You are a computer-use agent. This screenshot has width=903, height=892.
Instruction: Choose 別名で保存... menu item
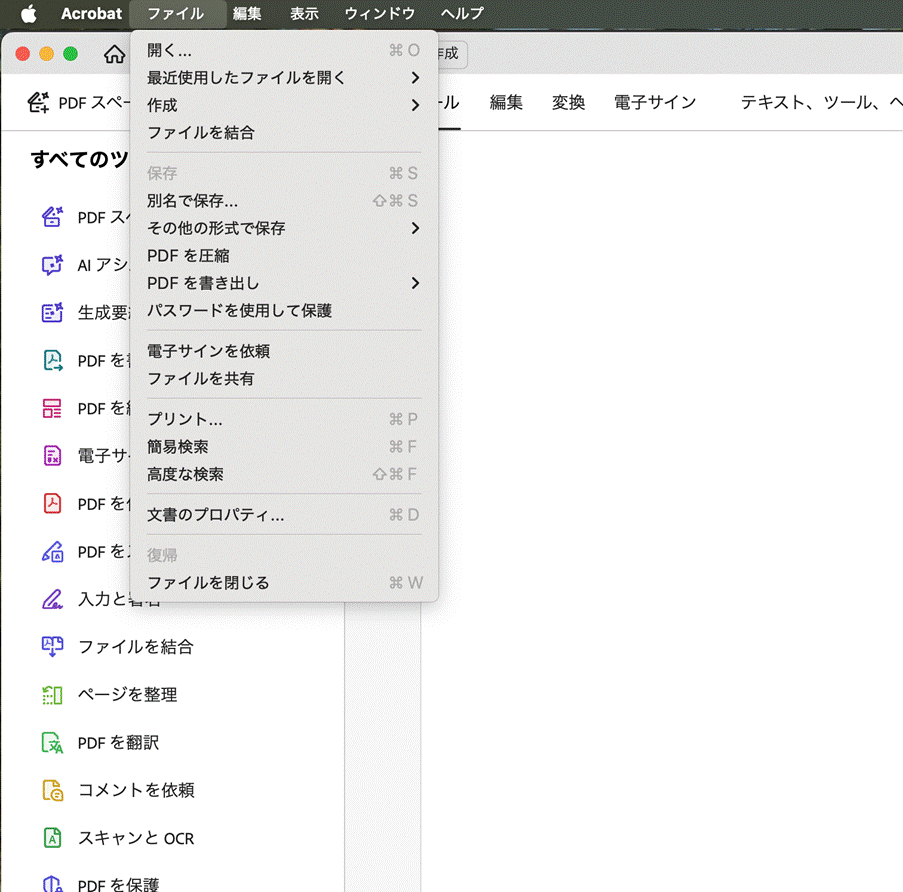click(x=284, y=200)
